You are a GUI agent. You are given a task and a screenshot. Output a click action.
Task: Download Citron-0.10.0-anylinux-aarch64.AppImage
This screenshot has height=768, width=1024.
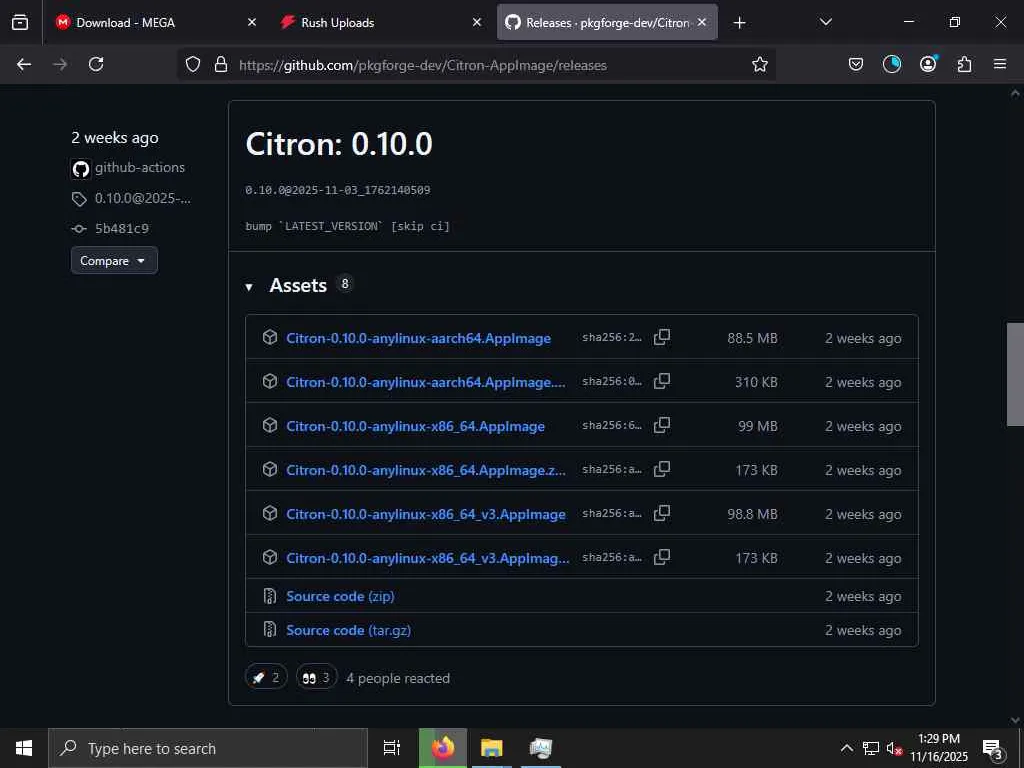(419, 338)
